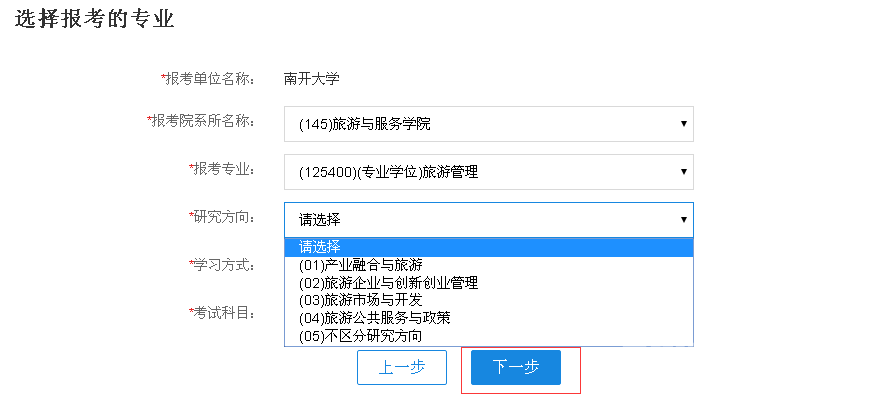Click the arrow on 研究方向 dropdown
This screenshot has height=401, width=886.
tap(684, 220)
